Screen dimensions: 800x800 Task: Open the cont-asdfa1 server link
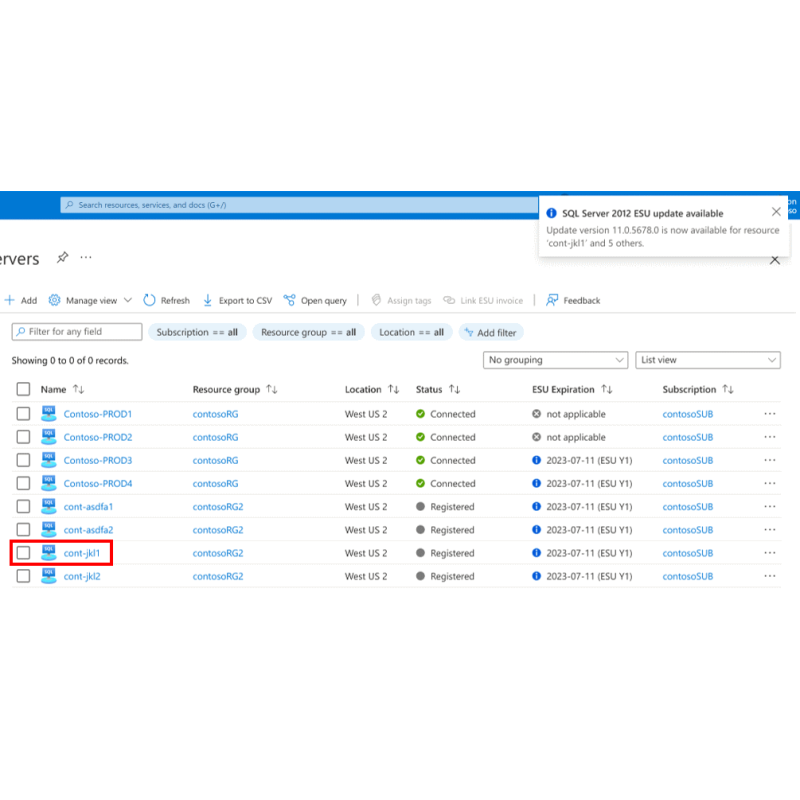(x=88, y=507)
